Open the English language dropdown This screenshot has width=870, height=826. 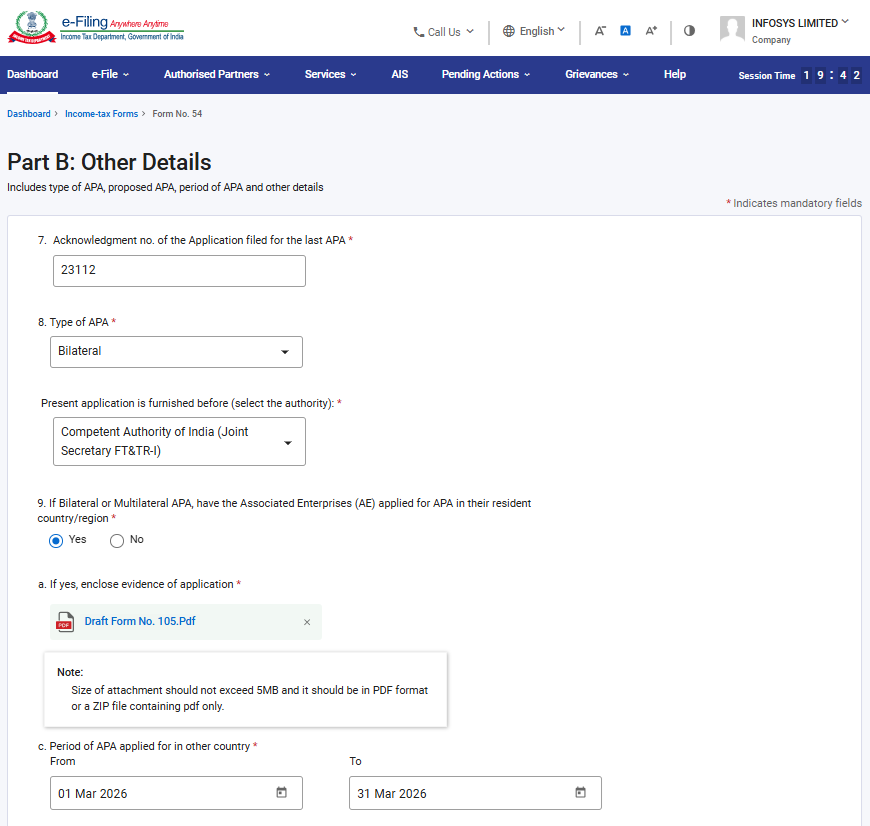(534, 31)
